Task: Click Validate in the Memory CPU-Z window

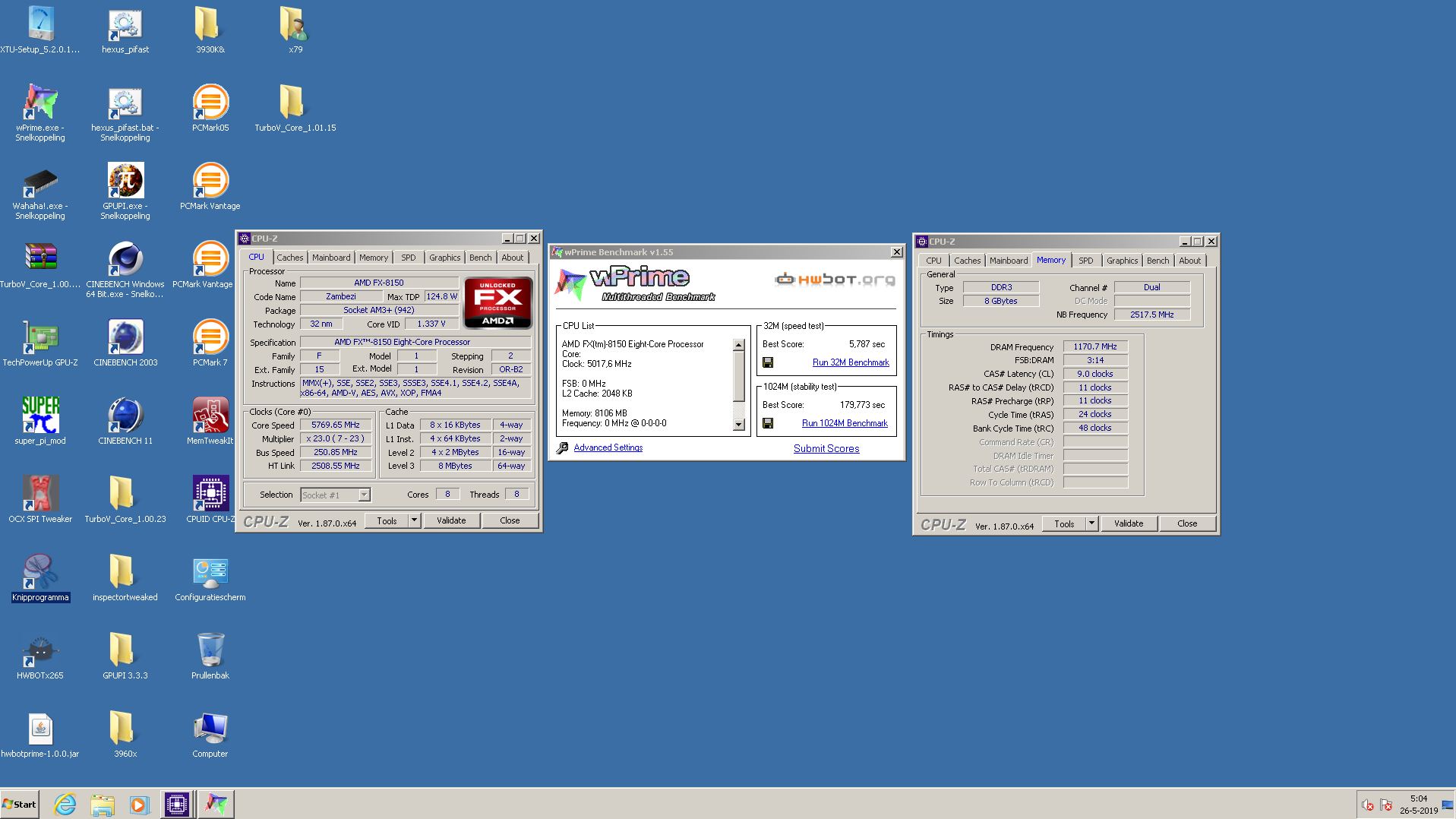Action: 1128,523
